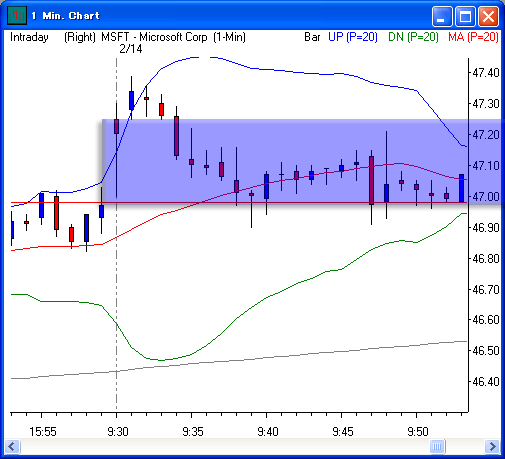
Task: Click the scrollbar right arrow
Action: click(492, 446)
